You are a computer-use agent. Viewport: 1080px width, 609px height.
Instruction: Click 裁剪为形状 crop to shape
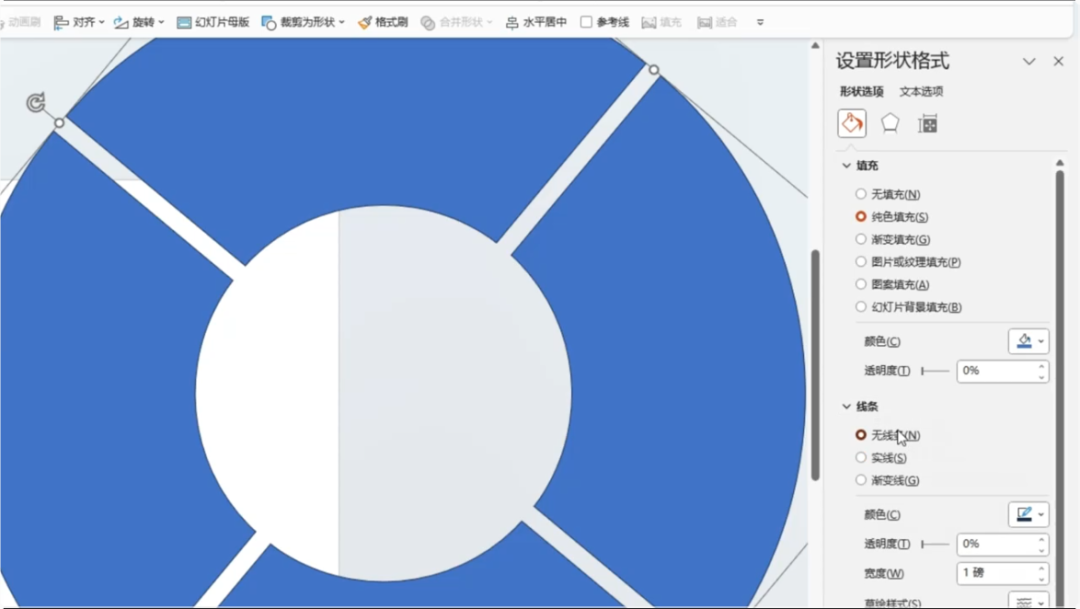tap(302, 22)
